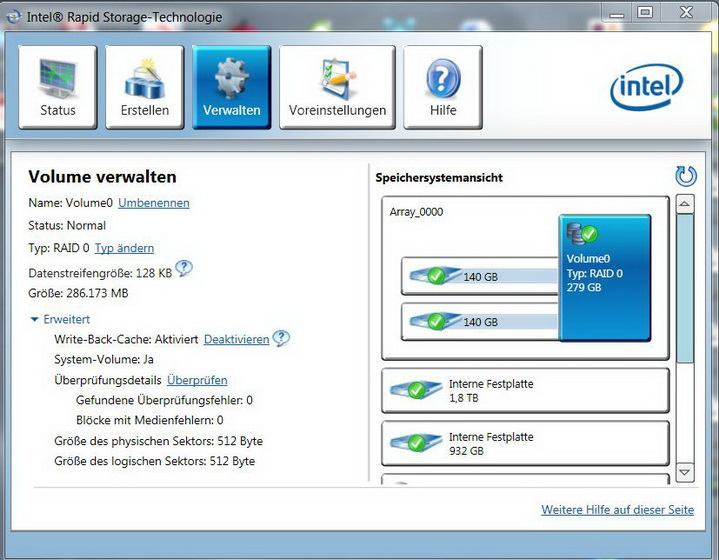Click Umbenennen to rename the volume
The height and width of the screenshot is (560, 719).
(x=154, y=203)
